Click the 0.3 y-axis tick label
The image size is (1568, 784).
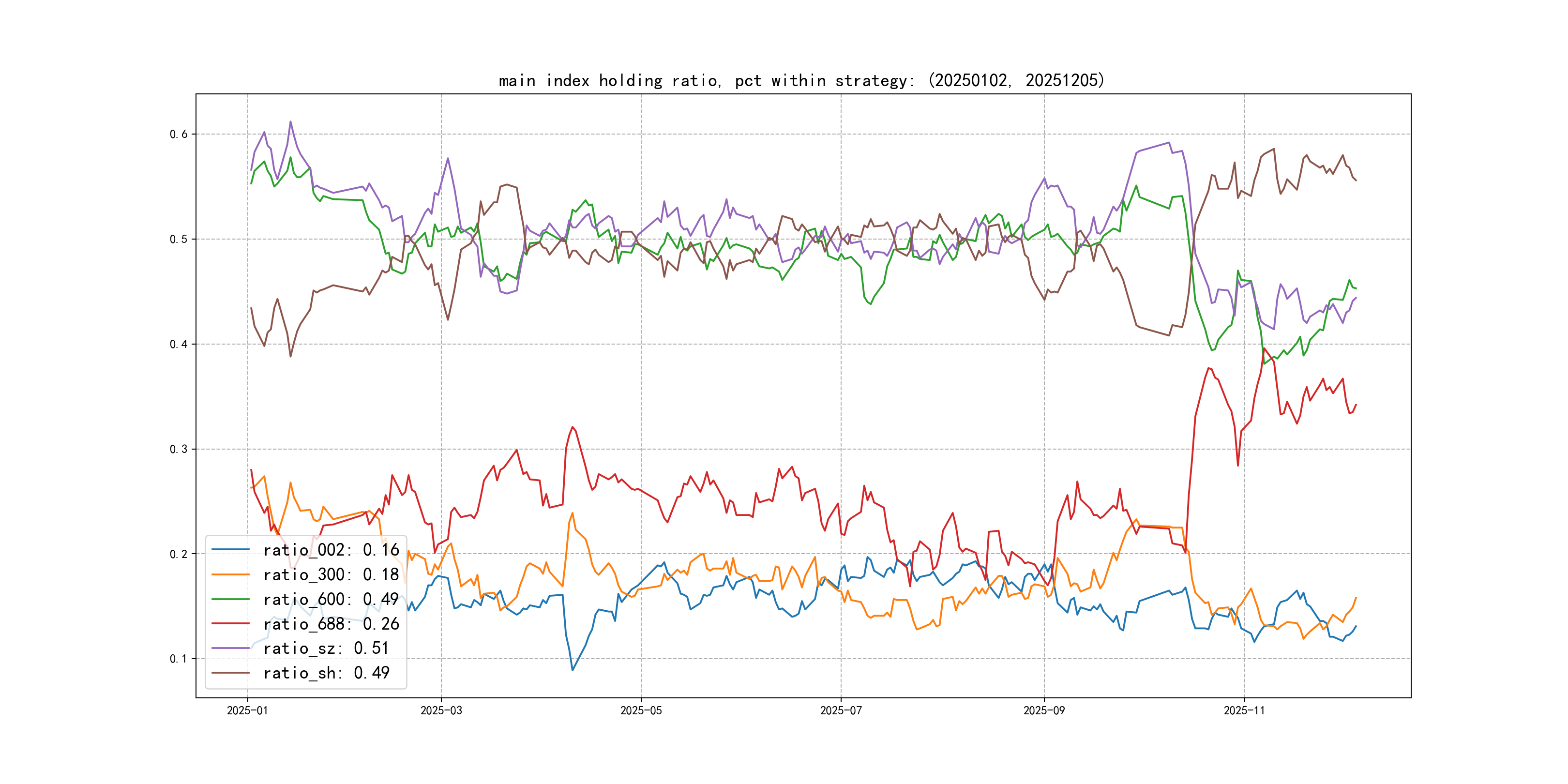click(179, 449)
